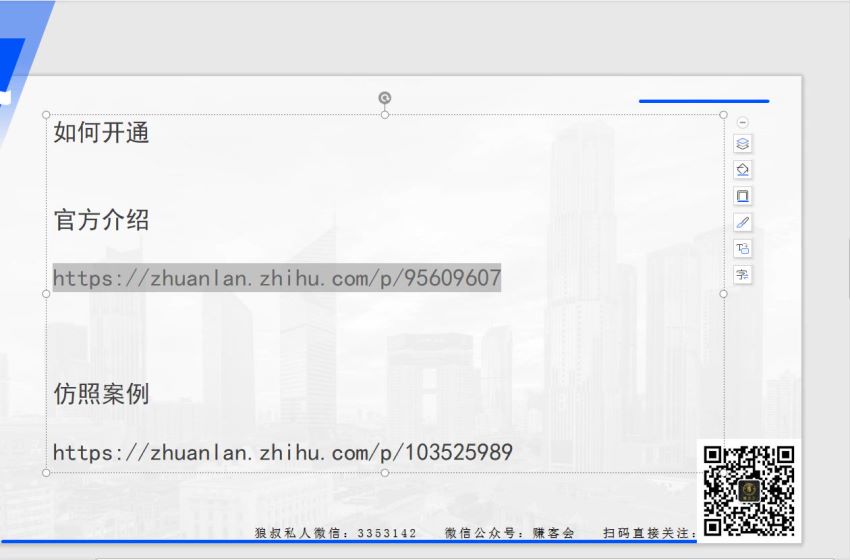Viewport: 850px width, 560px height.
Task: Click the bottom-center resize handle
Action: point(385,473)
